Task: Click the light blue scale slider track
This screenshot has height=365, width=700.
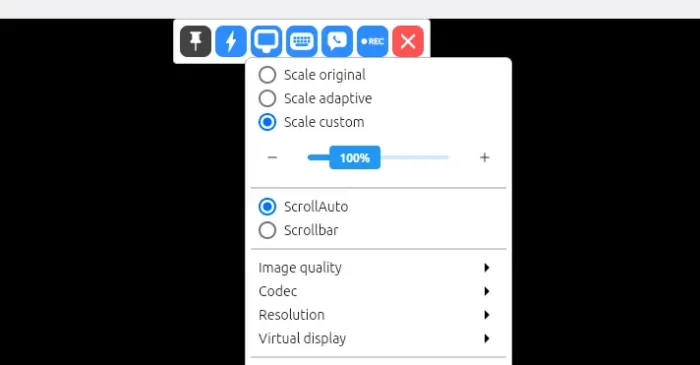Action: coord(414,157)
